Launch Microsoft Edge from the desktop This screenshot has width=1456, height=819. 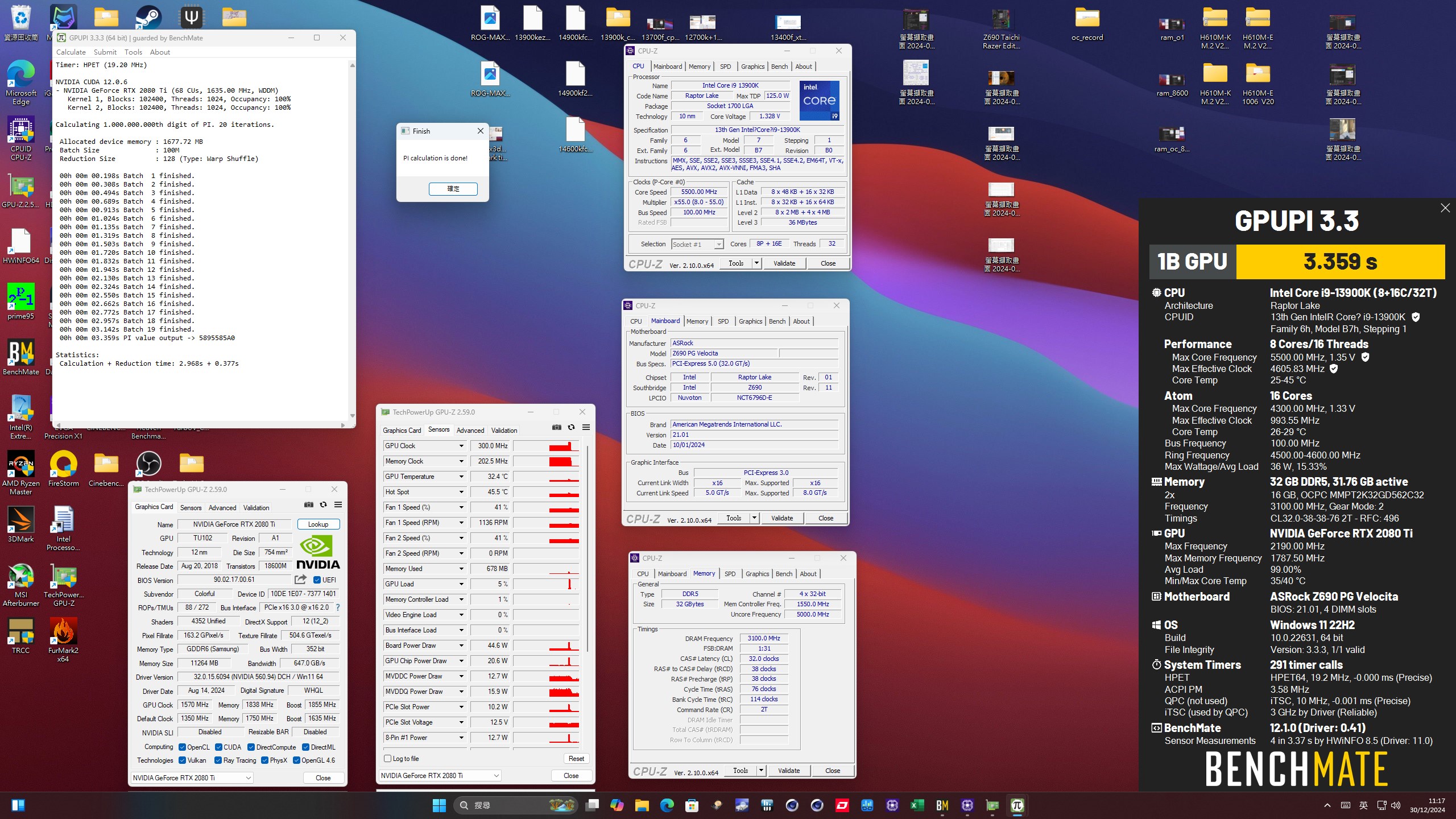(20, 82)
